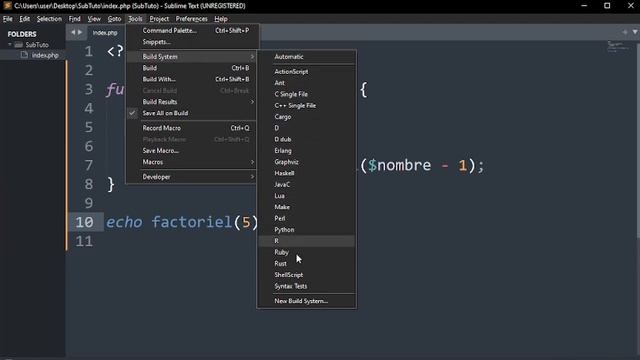Select ShellScript build system
Image resolution: width=640 pixels, height=360 pixels.
pyautogui.click(x=307, y=275)
